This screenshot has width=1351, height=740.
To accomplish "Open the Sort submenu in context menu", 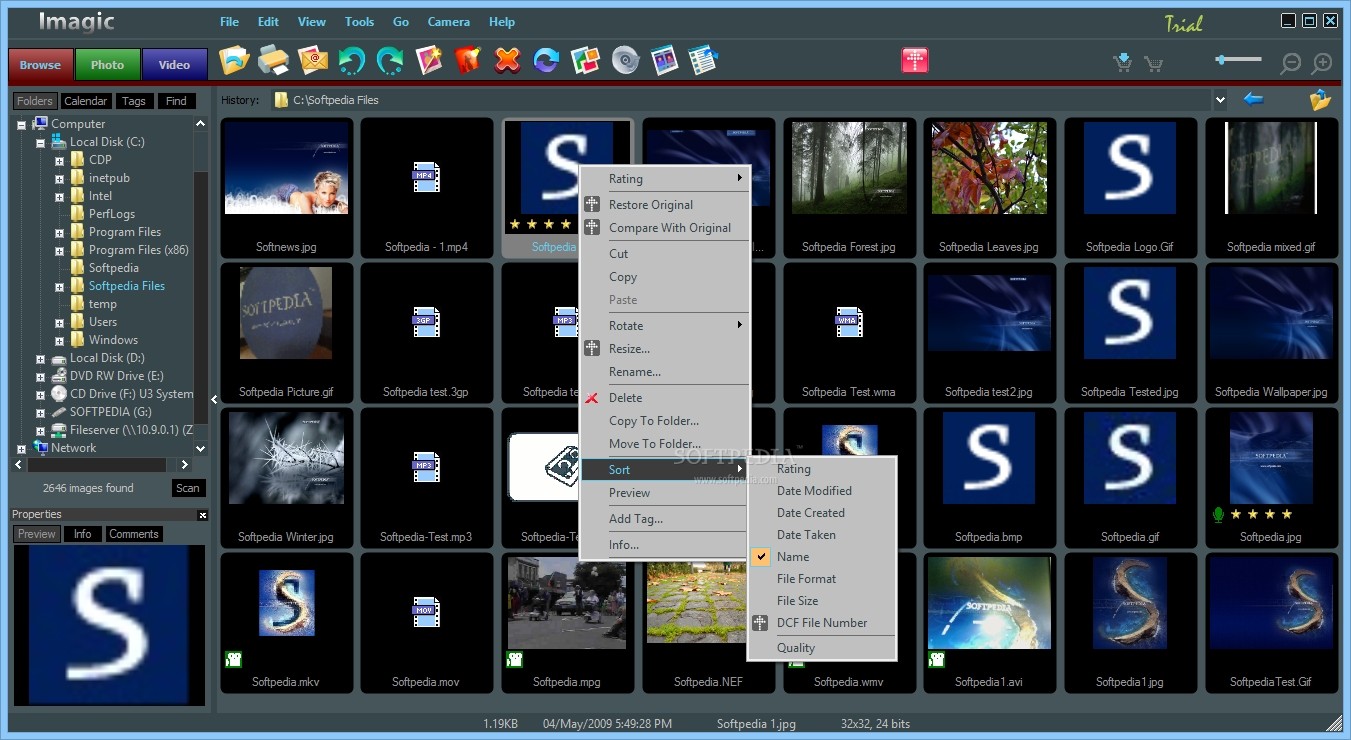I will [x=665, y=469].
